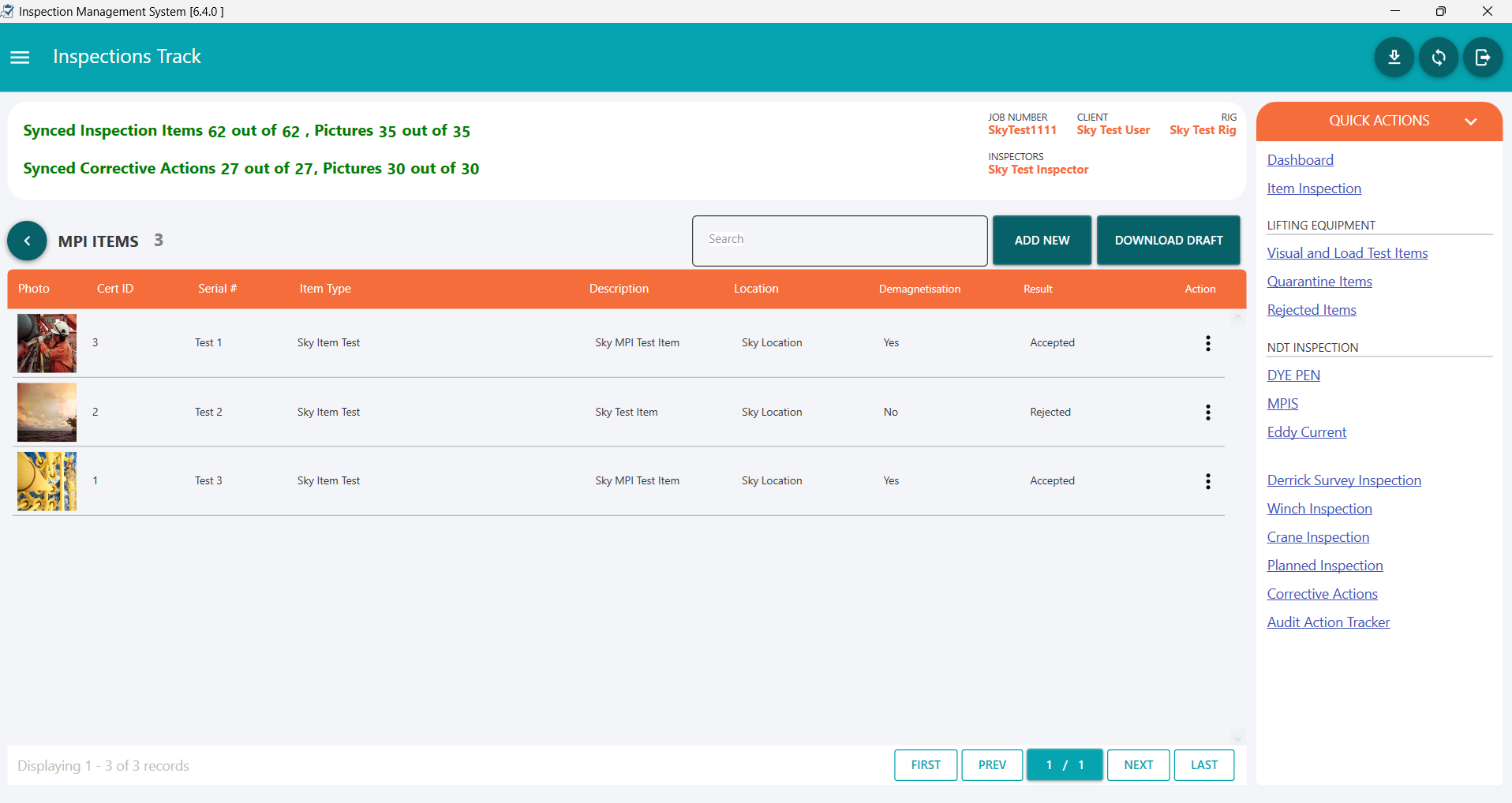Go back using the round arrow button
Screen dimensions: 1512x803
click(27, 241)
